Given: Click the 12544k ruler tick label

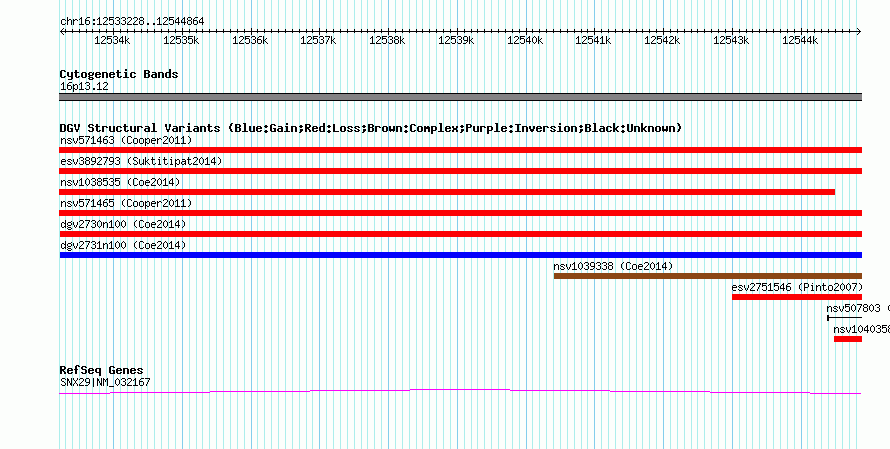Looking at the screenshot, I should click(800, 40).
